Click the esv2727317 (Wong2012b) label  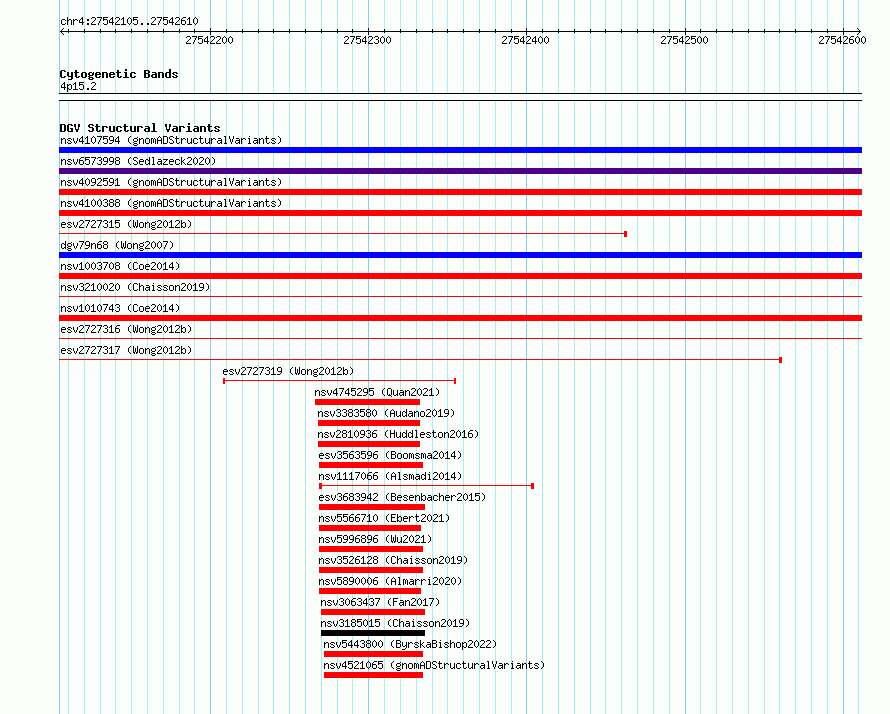[126, 350]
